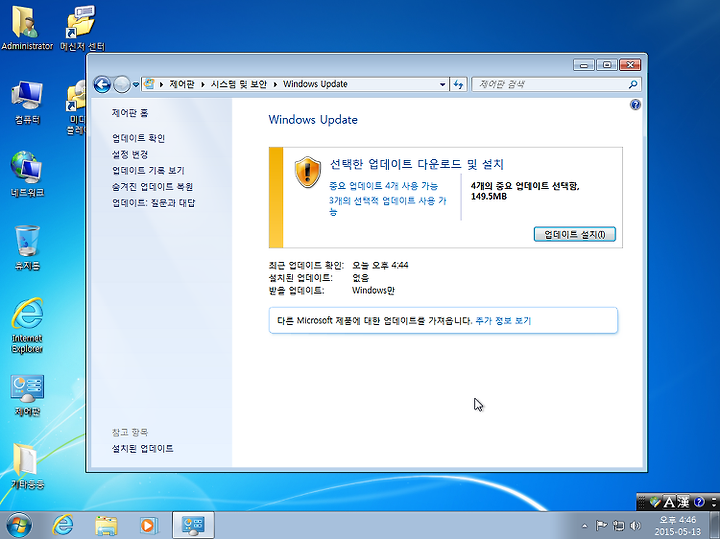This screenshot has width=720, height=539.
Task: Open Internet Explorer from the taskbar
Action: pos(62,525)
